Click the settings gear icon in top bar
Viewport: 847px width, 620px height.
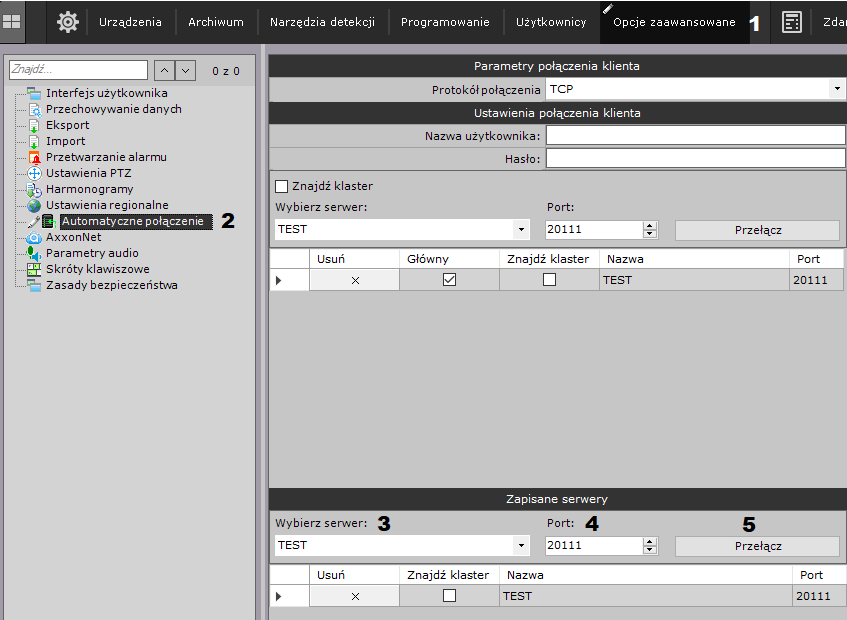[x=67, y=21]
